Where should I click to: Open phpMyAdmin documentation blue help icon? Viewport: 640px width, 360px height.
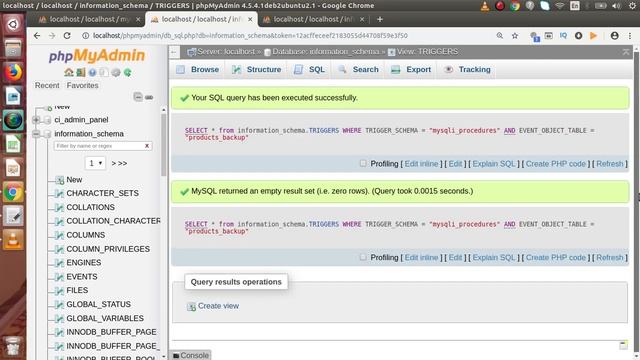[x=92, y=72]
